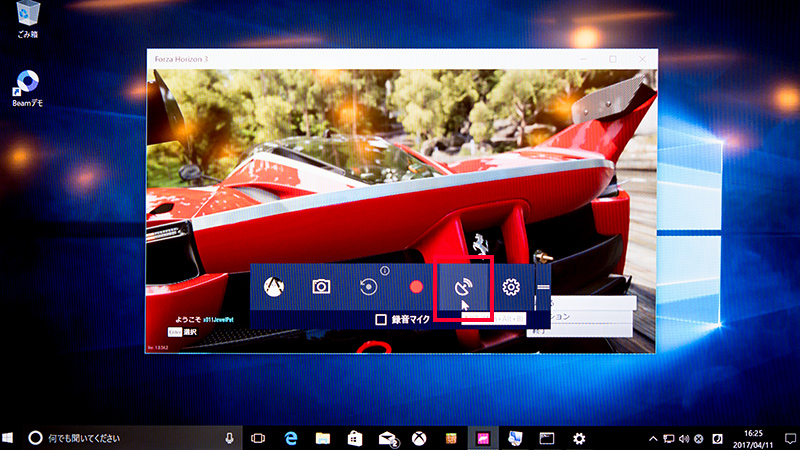
Task: Open the command window taskbar icon
Action: point(546,438)
